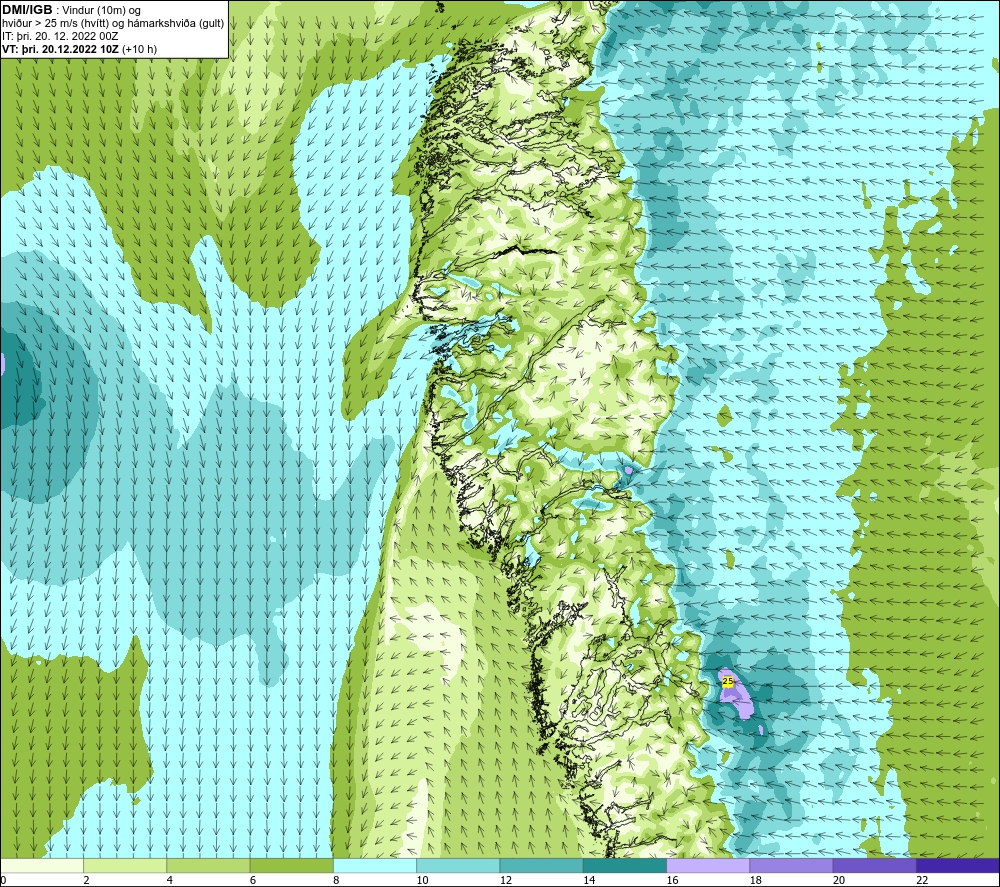Select the dark indigo swatch above 22
This screenshot has height=887, width=1000.
(x=958, y=865)
